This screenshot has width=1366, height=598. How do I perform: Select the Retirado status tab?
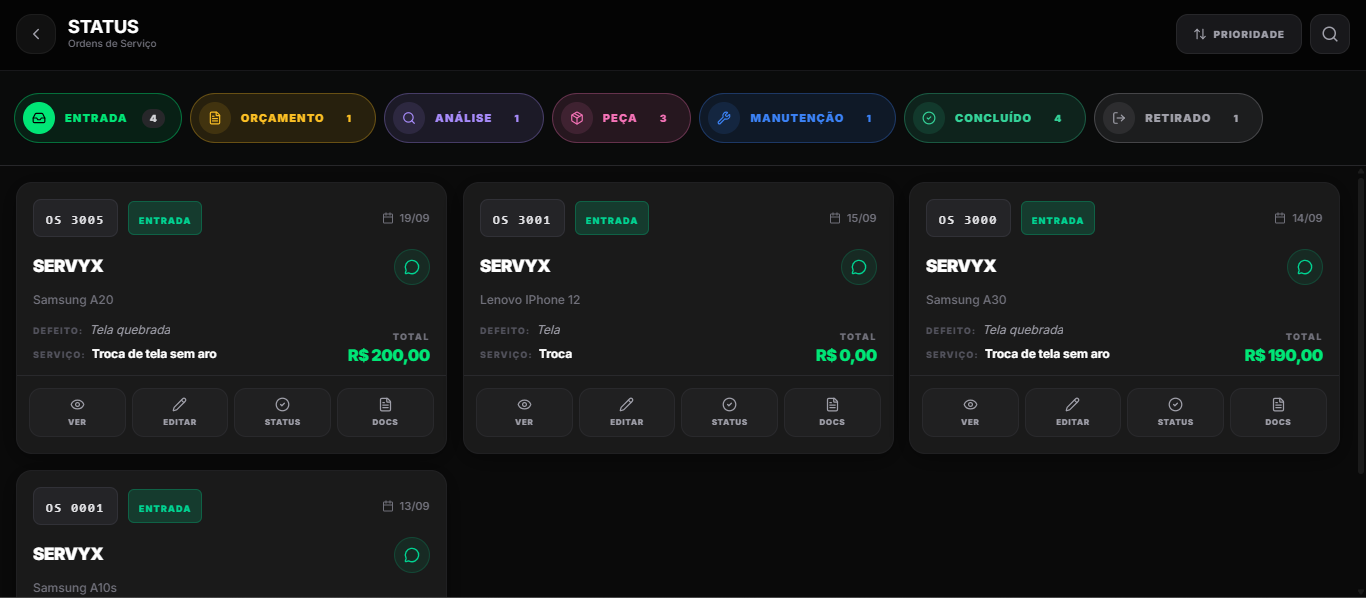pyautogui.click(x=1178, y=118)
